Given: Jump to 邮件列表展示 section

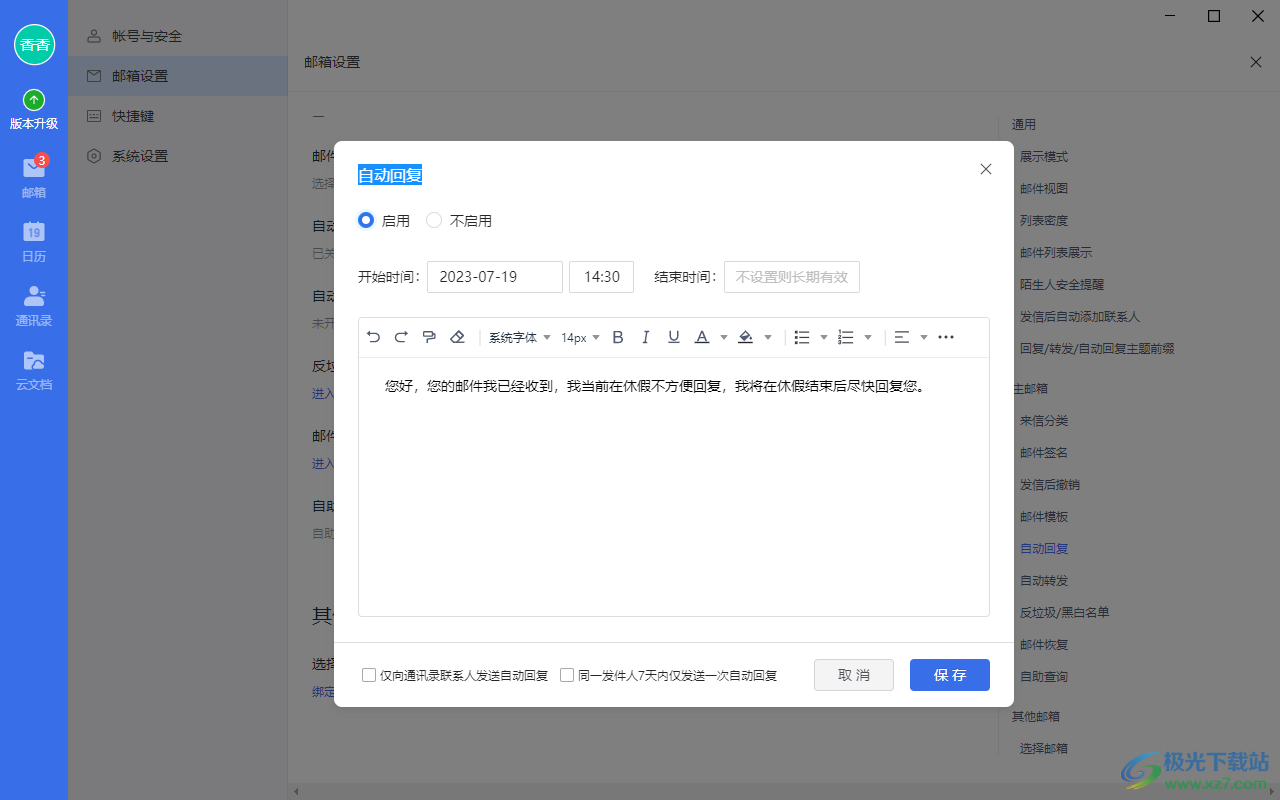Looking at the screenshot, I should [x=1056, y=253].
